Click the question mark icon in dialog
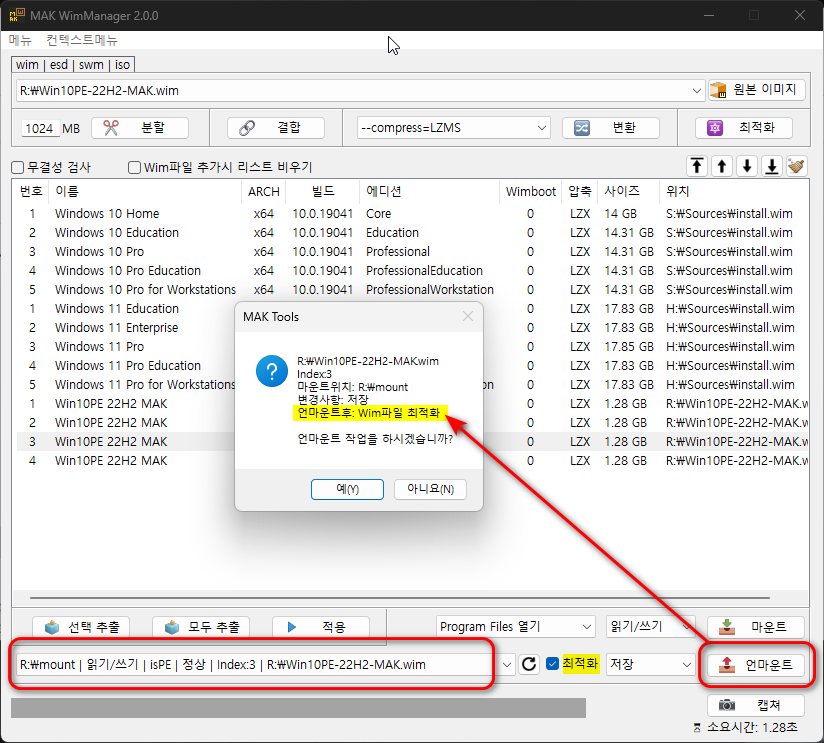 (272, 371)
